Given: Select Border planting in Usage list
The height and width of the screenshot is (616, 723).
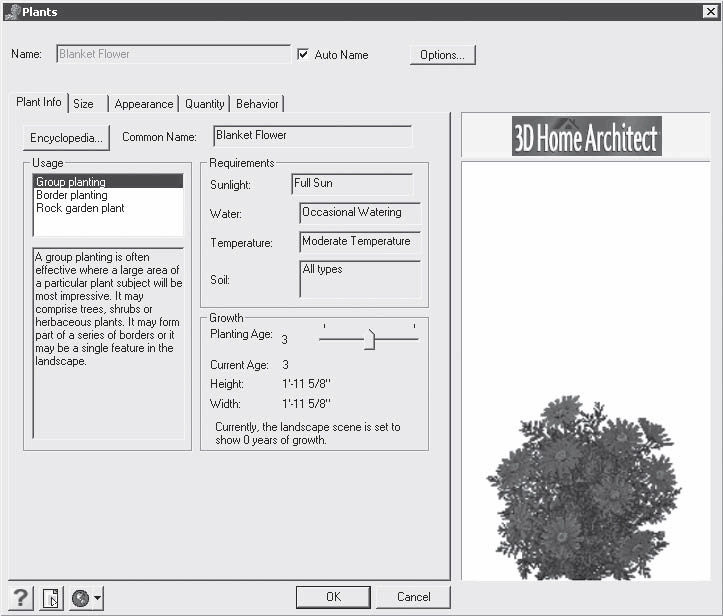Looking at the screenshot, I should pyautogui.click(x=71, y=195).
